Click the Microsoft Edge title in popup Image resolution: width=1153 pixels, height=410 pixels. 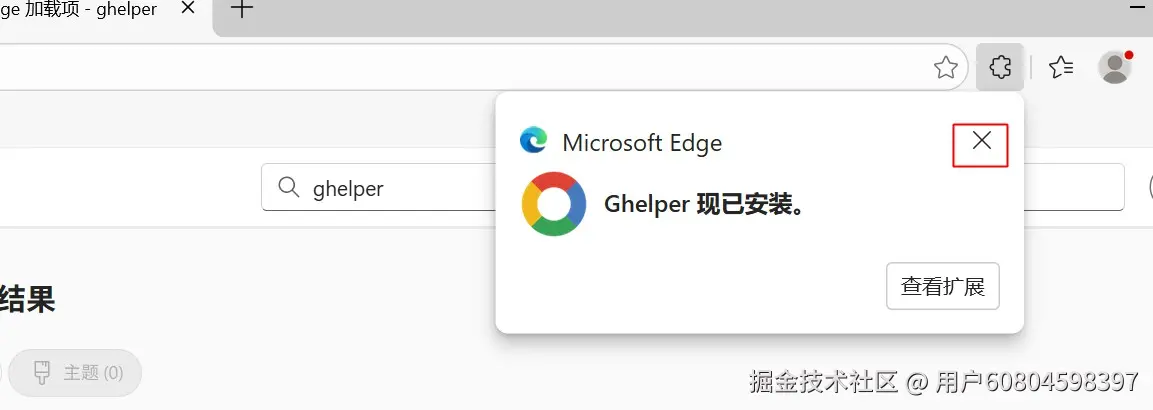pyautogui.click(x=642, y=143)
